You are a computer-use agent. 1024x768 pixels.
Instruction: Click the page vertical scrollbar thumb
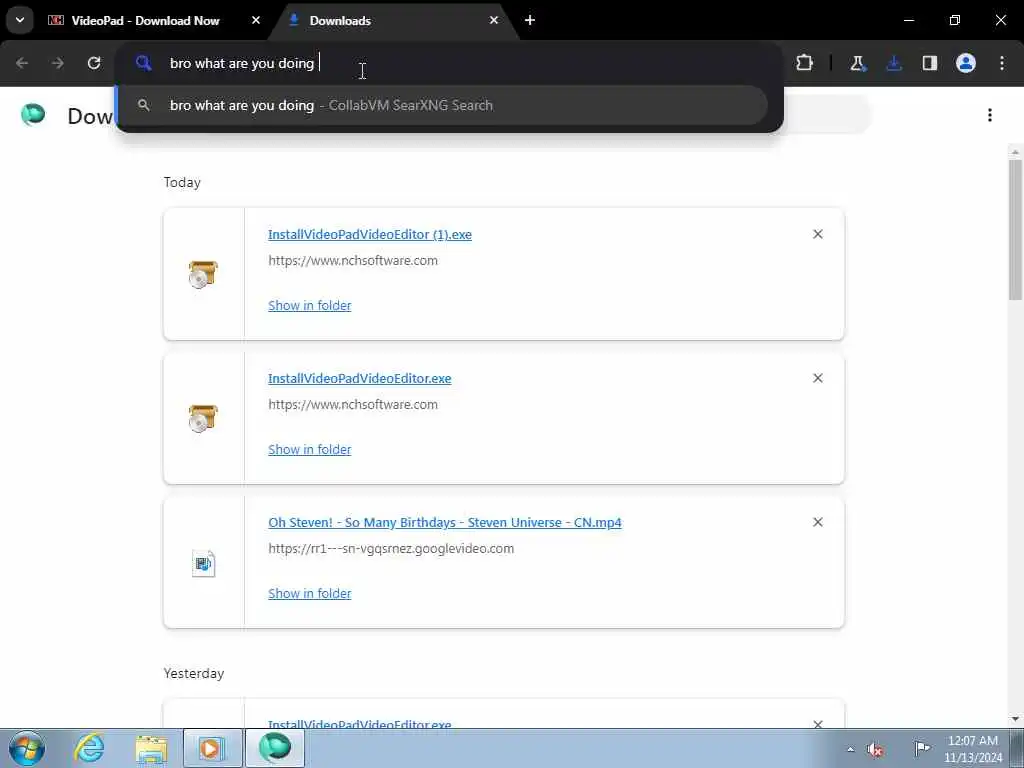point(1015,230)
